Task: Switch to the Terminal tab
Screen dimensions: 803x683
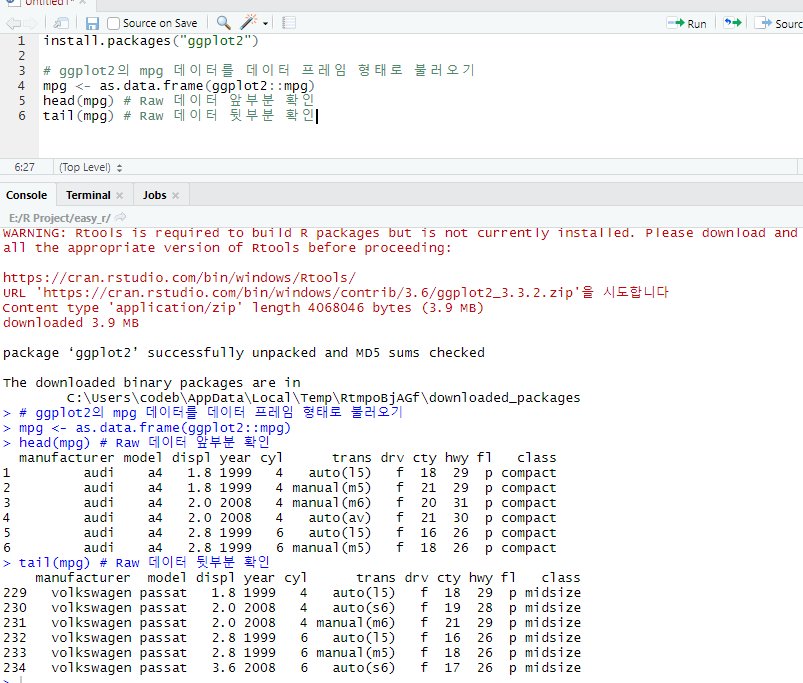Action: point(88,195)
